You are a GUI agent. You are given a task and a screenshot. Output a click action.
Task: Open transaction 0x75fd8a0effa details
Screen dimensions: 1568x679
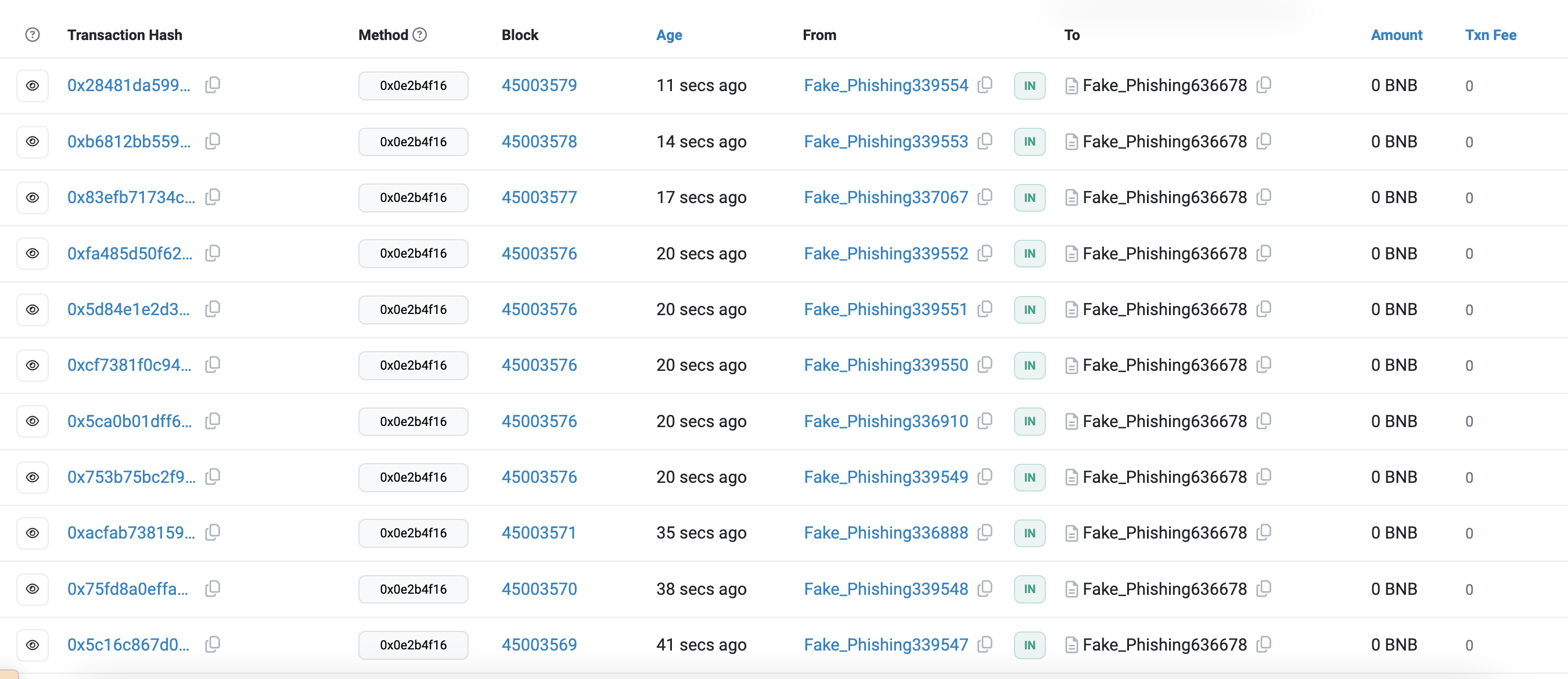[x=127, y=589]
